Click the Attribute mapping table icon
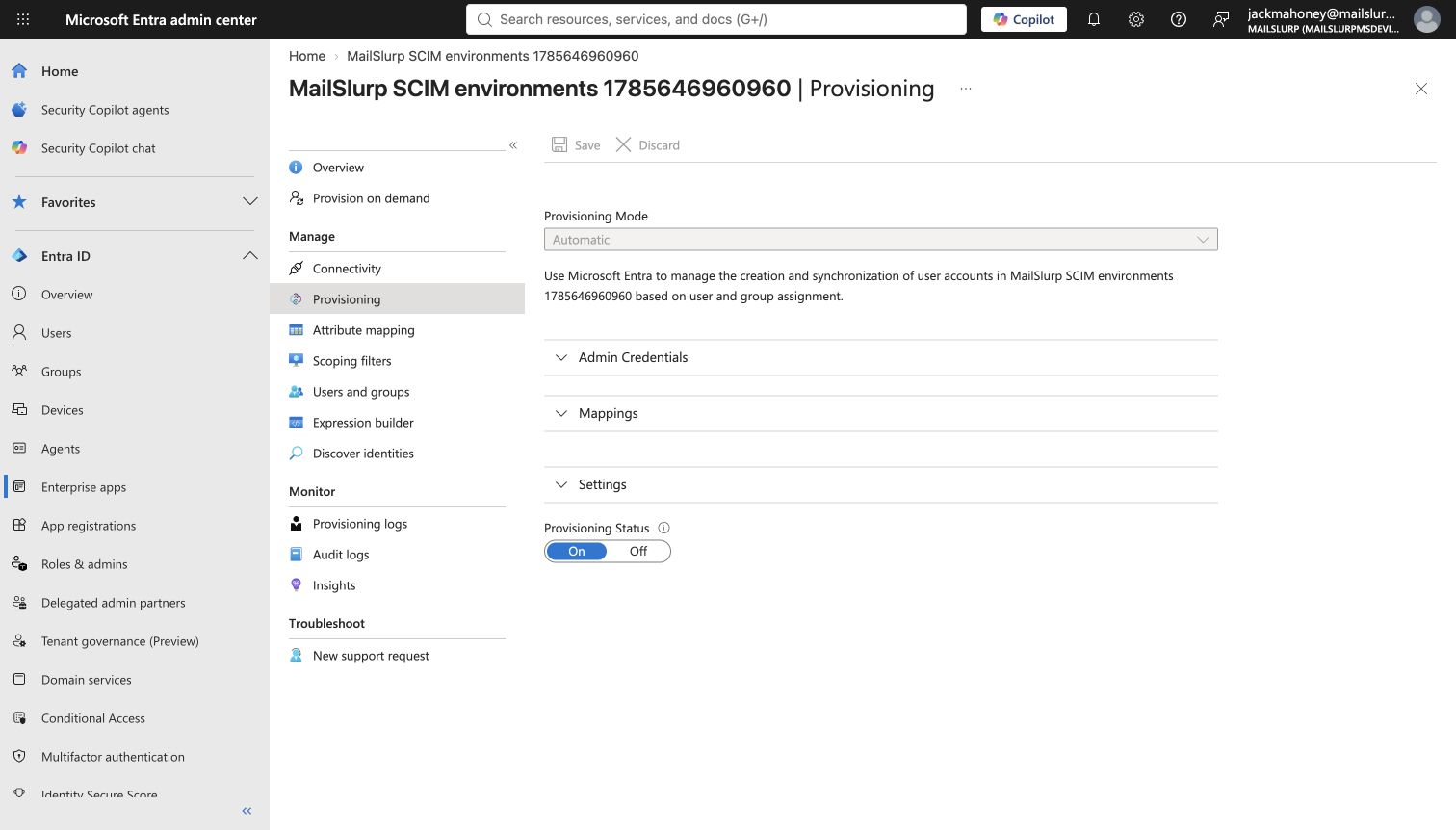Image resolution: width=1456 pixels, height=830 pixels. click(x=297, y=330)
